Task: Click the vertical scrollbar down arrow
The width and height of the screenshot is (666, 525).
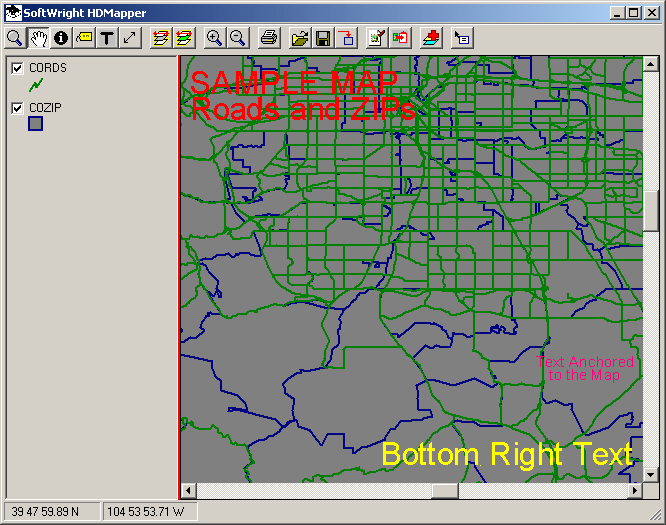Action: tap(650, 474)
